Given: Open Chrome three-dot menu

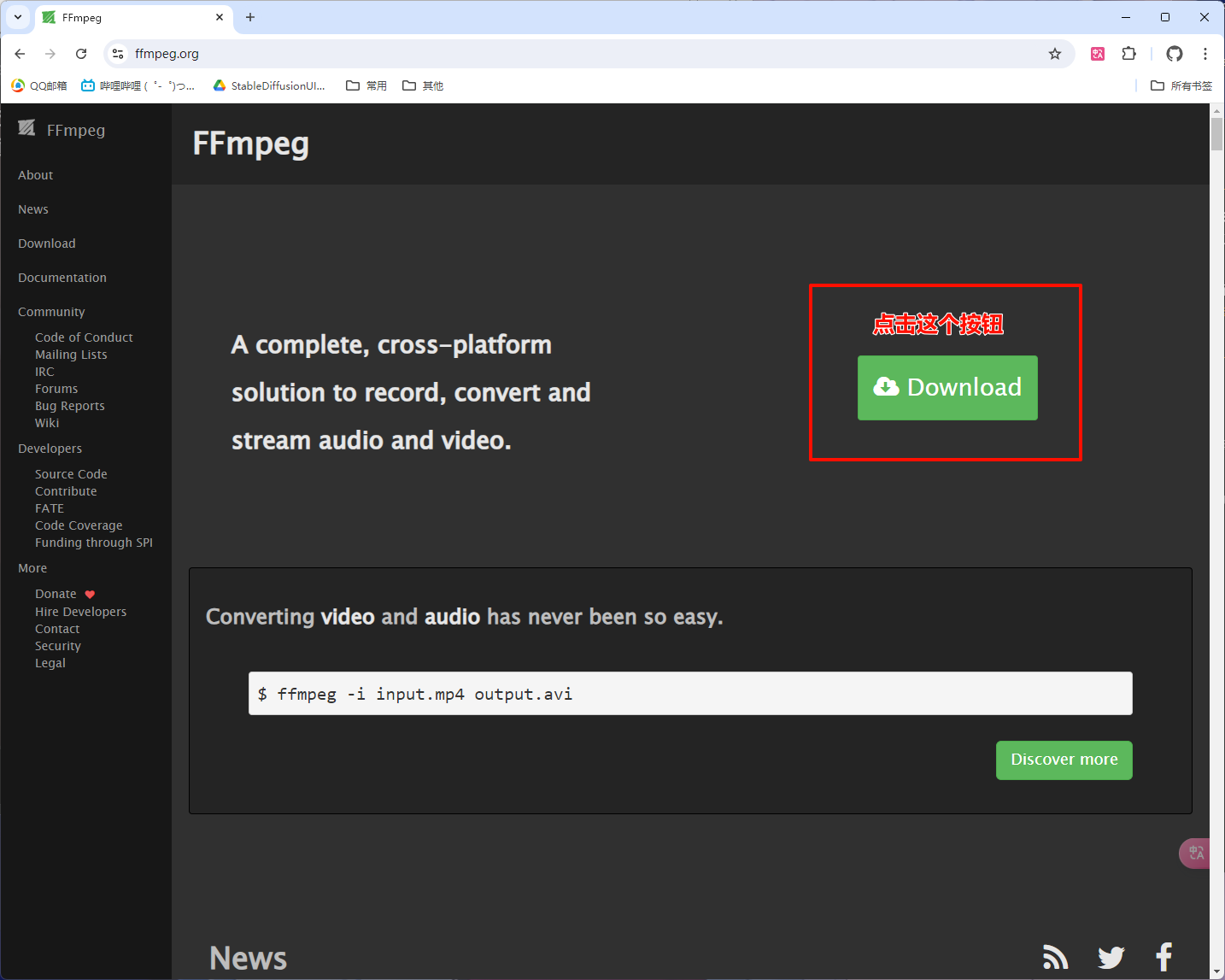Looking at the screenshot, I should (x=1205, y=54).
